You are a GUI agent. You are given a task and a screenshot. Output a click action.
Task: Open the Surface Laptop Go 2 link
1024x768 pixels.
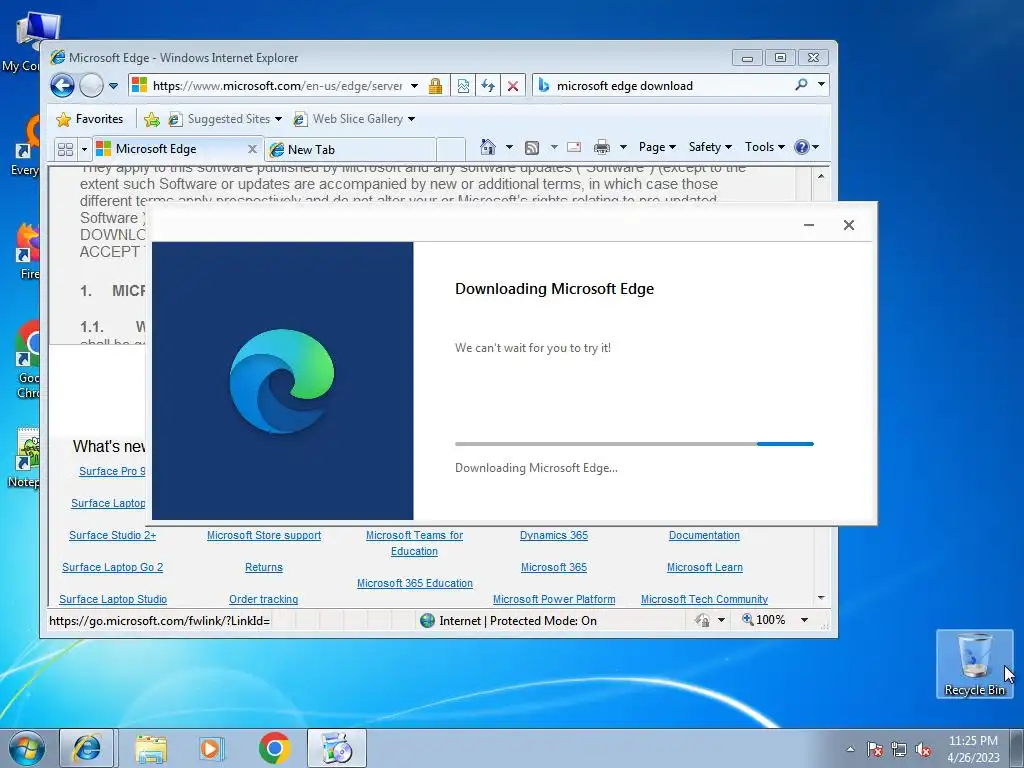(x=112, y=568)
